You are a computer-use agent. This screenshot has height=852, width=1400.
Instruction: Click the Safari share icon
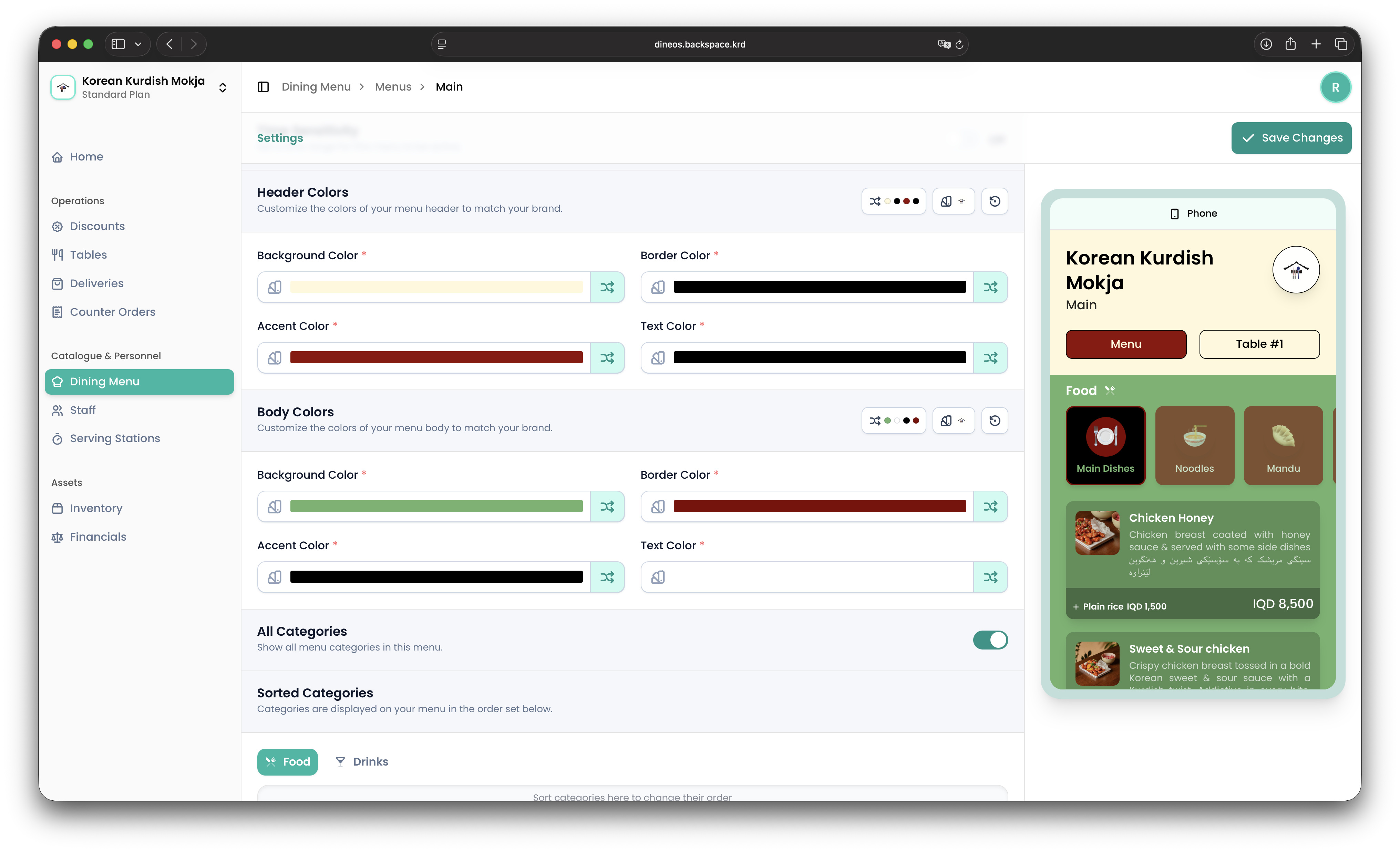(1290, 44)
